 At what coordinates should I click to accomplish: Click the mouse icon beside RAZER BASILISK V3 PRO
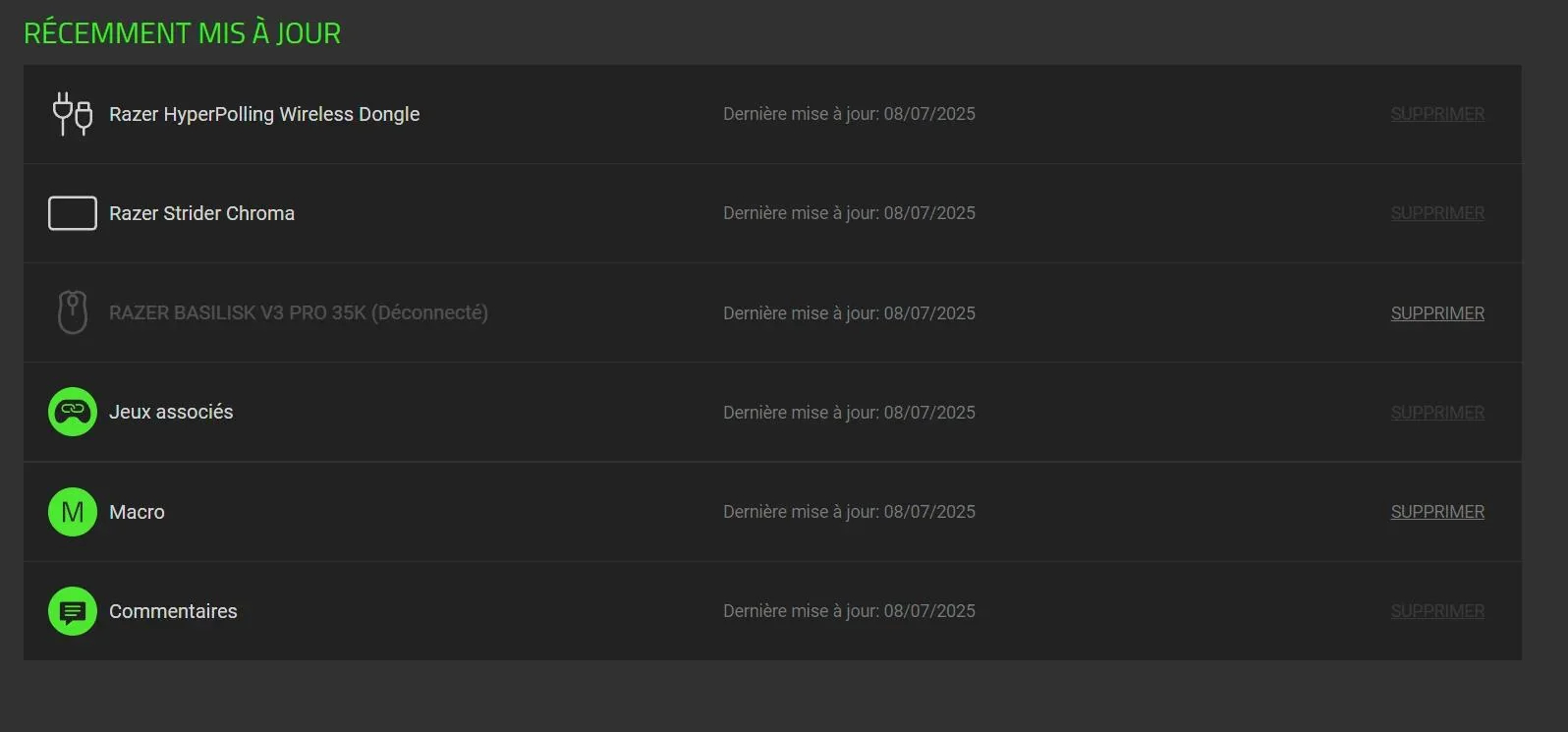(x=73, y=312)
